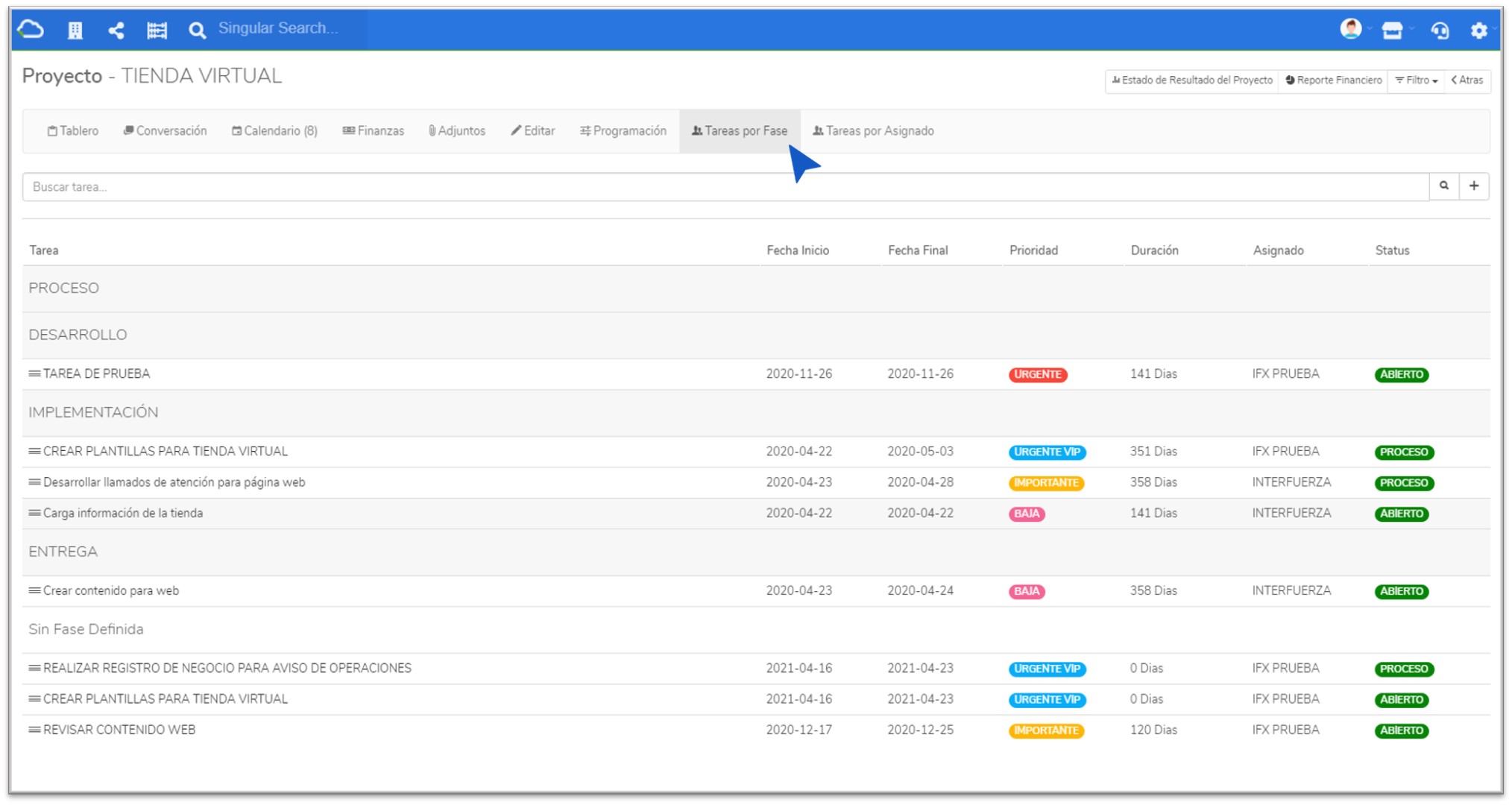Click ABIERTO status of TAREA DE PRUEBA
Viewport: 1512px width, 805px height.
(x=1402, y=374)
